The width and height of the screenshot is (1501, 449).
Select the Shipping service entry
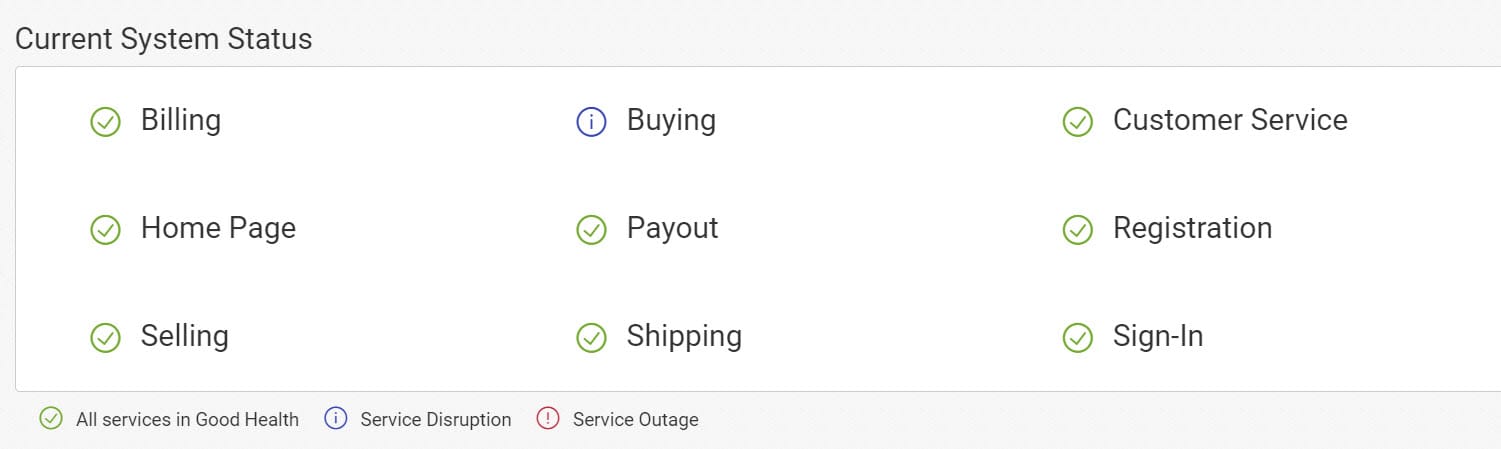(x=684, y=336)
